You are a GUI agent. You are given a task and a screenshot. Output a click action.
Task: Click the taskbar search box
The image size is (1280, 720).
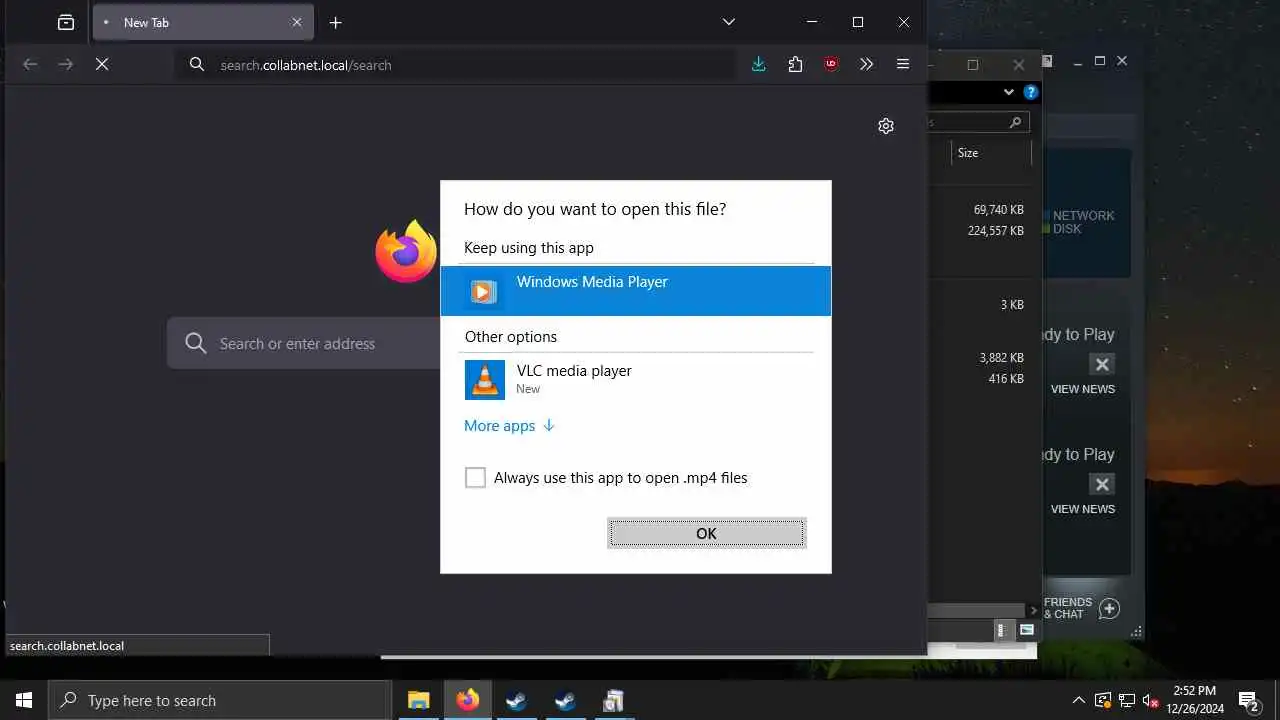pos(219,700)
